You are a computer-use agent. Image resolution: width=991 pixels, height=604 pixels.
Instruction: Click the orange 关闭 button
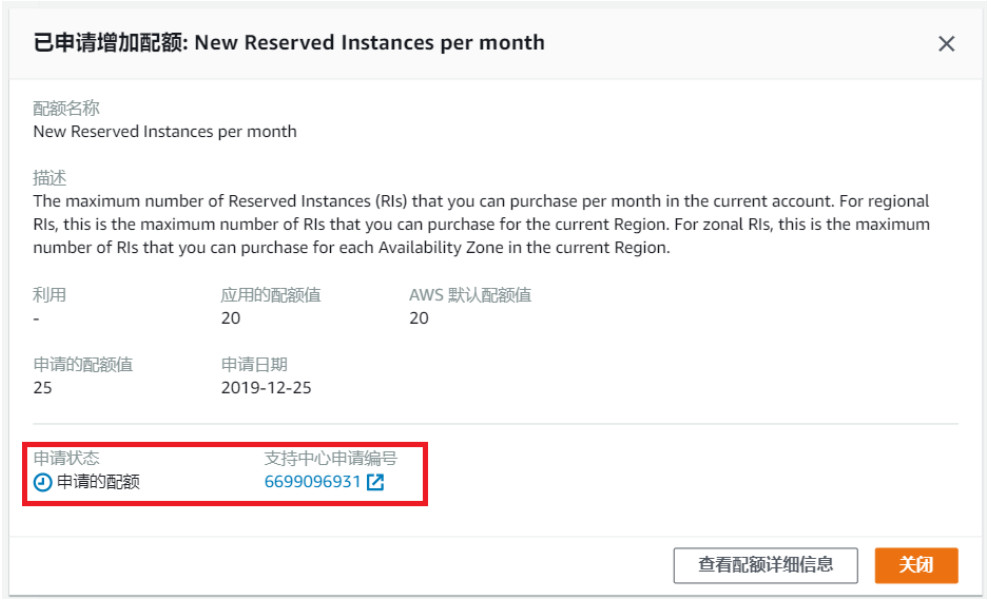click(x=916, y=565)
